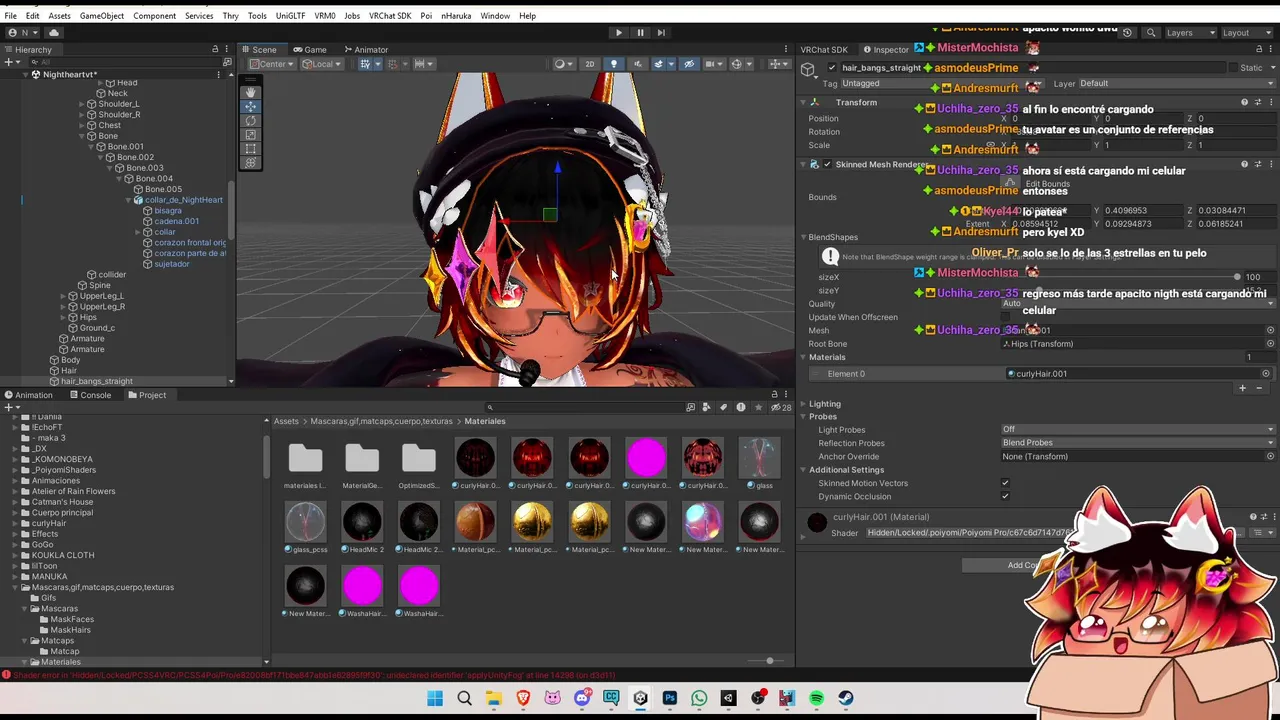Screen dimensions: 1280x720
Task: Switch to the Animator tab
Action: tap(365, 49)
